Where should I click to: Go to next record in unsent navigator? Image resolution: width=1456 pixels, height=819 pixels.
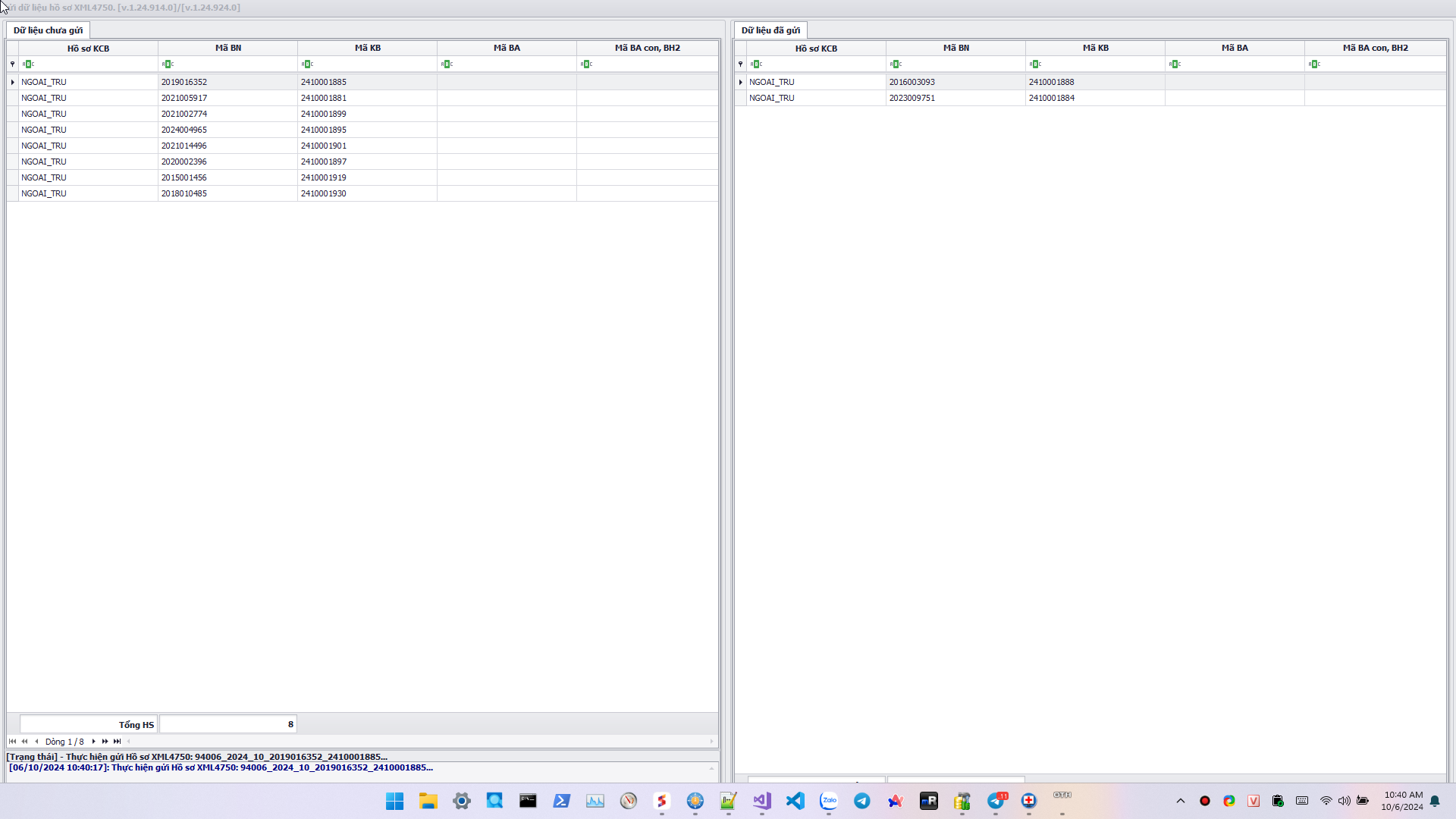93,742
